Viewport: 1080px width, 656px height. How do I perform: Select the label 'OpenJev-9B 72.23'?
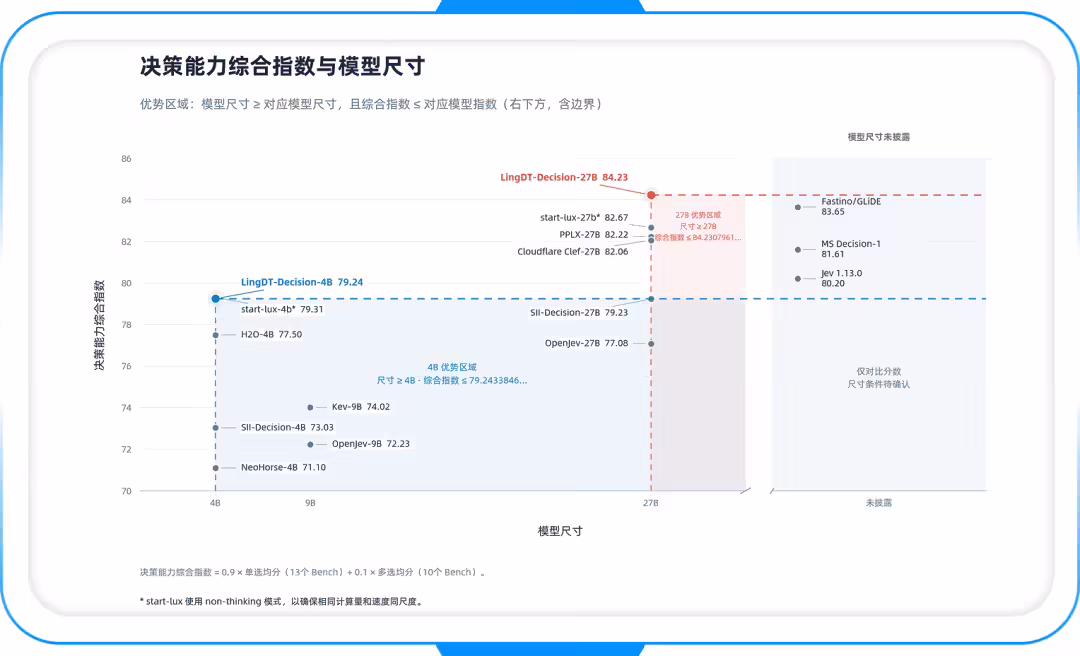tap(371, 444)
